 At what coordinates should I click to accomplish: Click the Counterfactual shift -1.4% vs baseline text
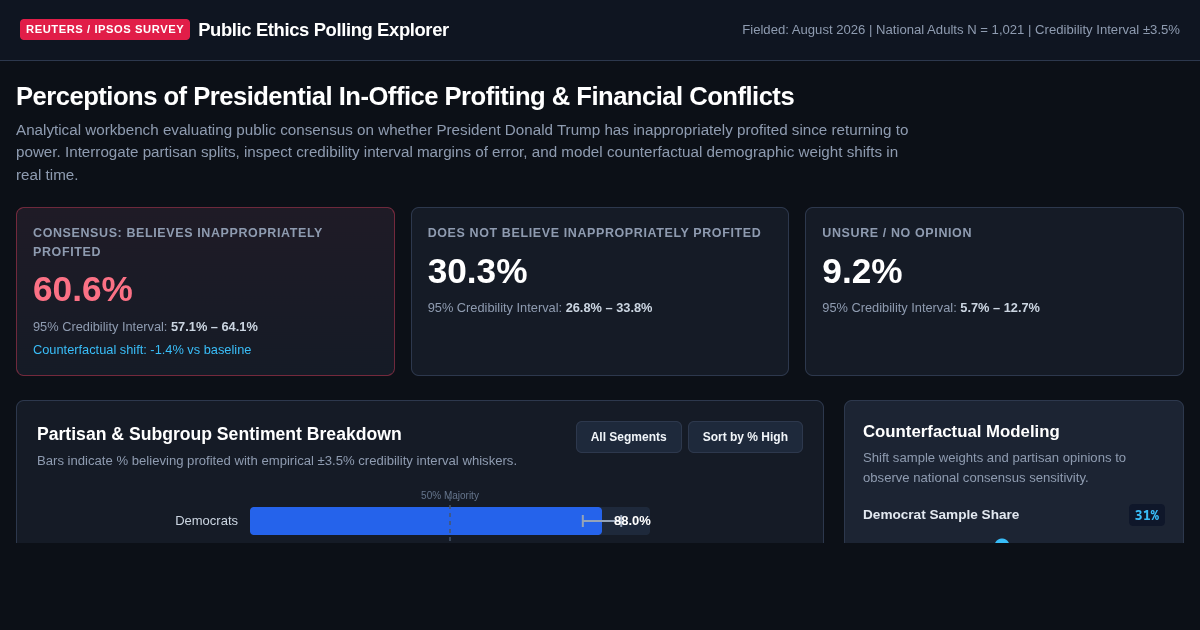coord(142,350)
